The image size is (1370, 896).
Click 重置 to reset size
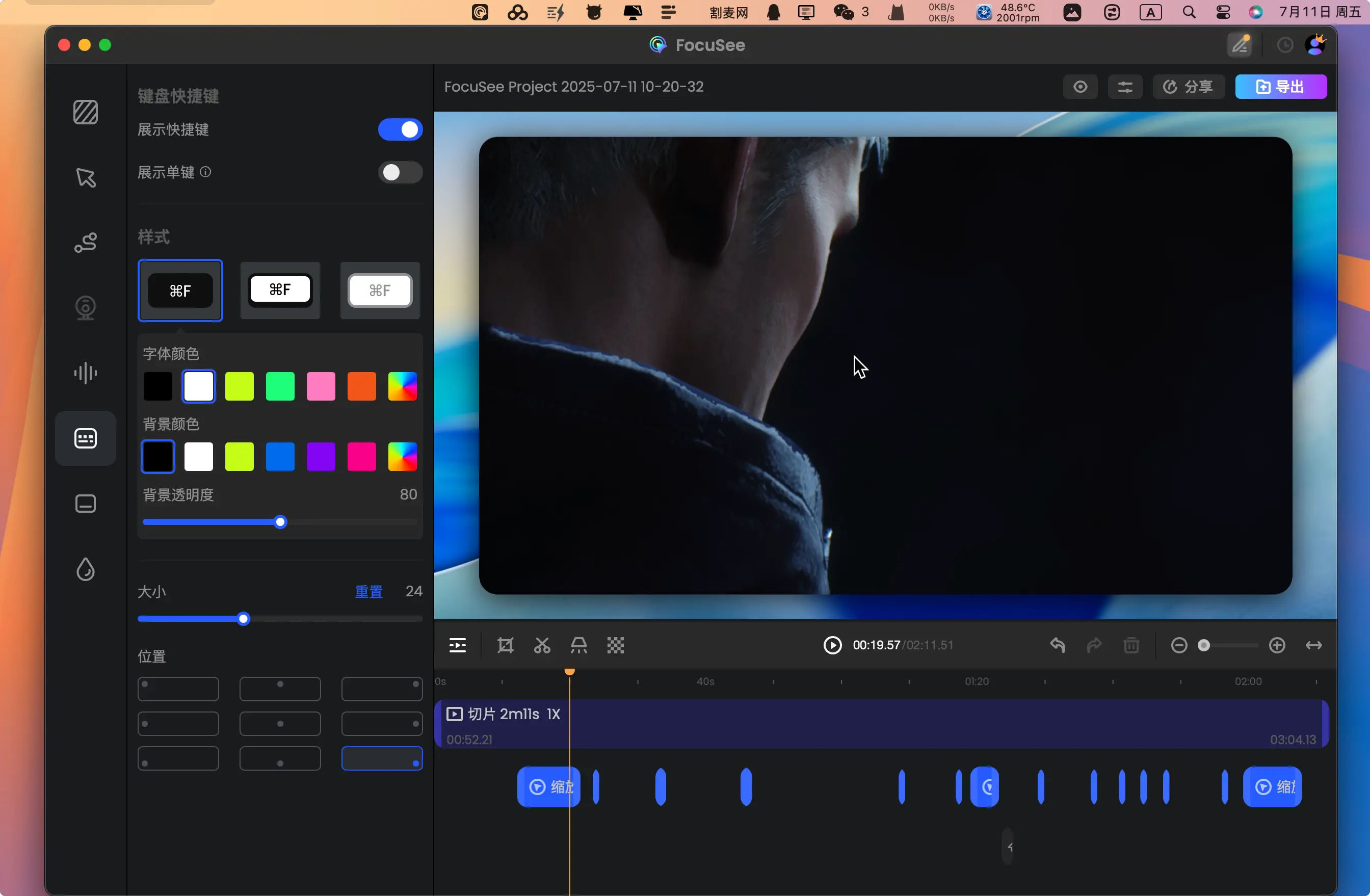368,592
